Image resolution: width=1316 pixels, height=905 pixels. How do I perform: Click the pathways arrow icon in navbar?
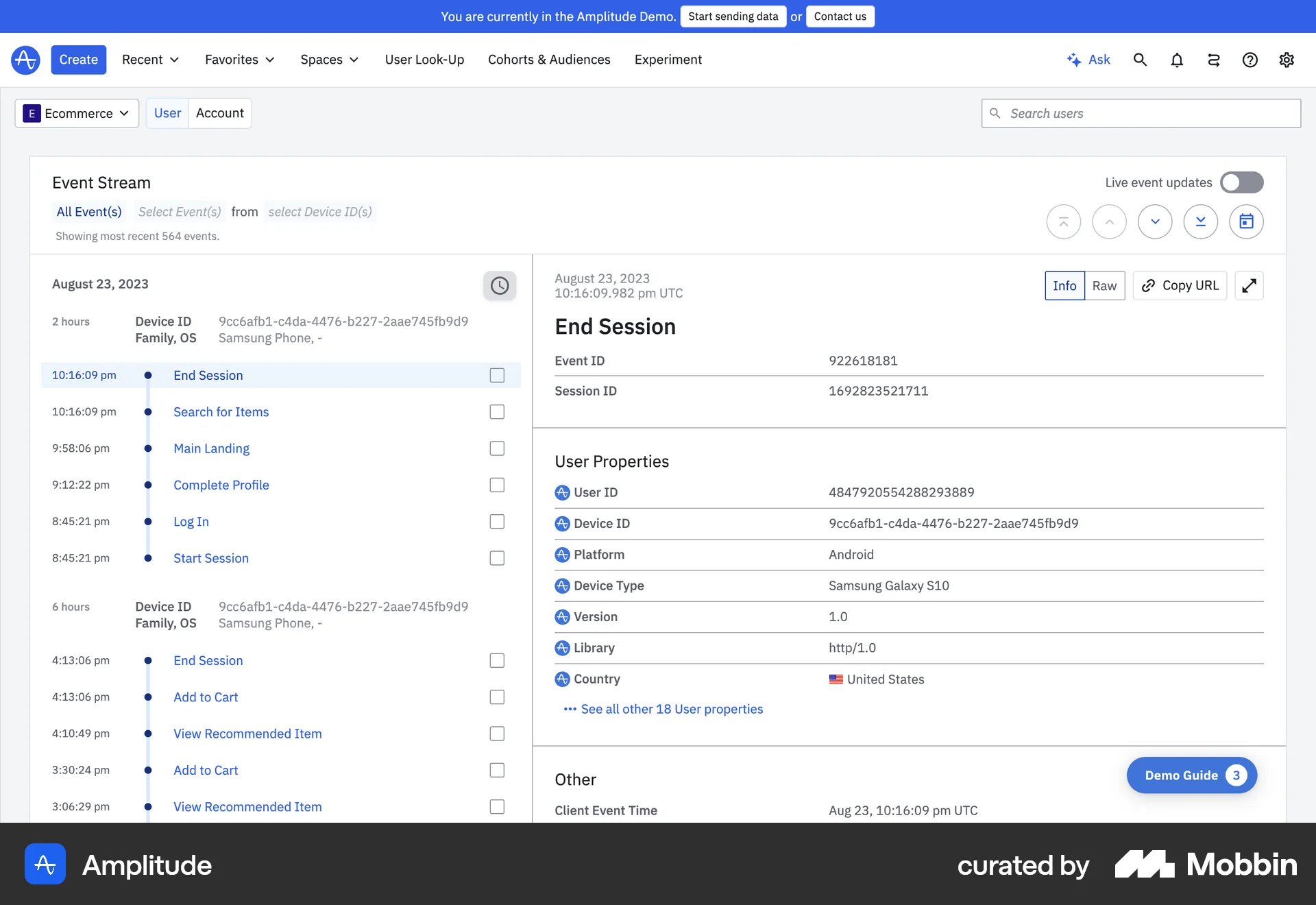tap(1213, 60)
